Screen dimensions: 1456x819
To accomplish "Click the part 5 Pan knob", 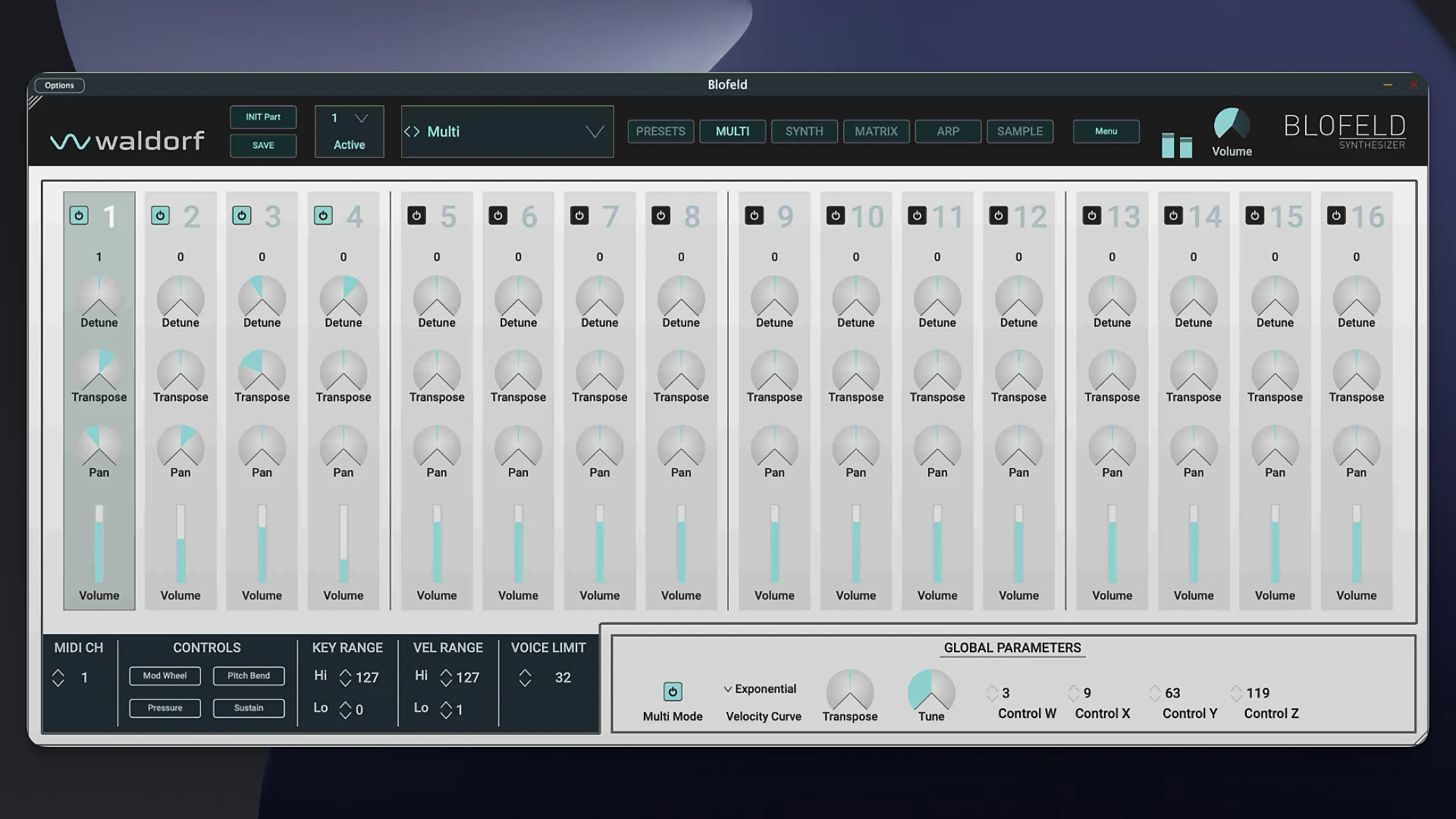I will click(437, 447).
